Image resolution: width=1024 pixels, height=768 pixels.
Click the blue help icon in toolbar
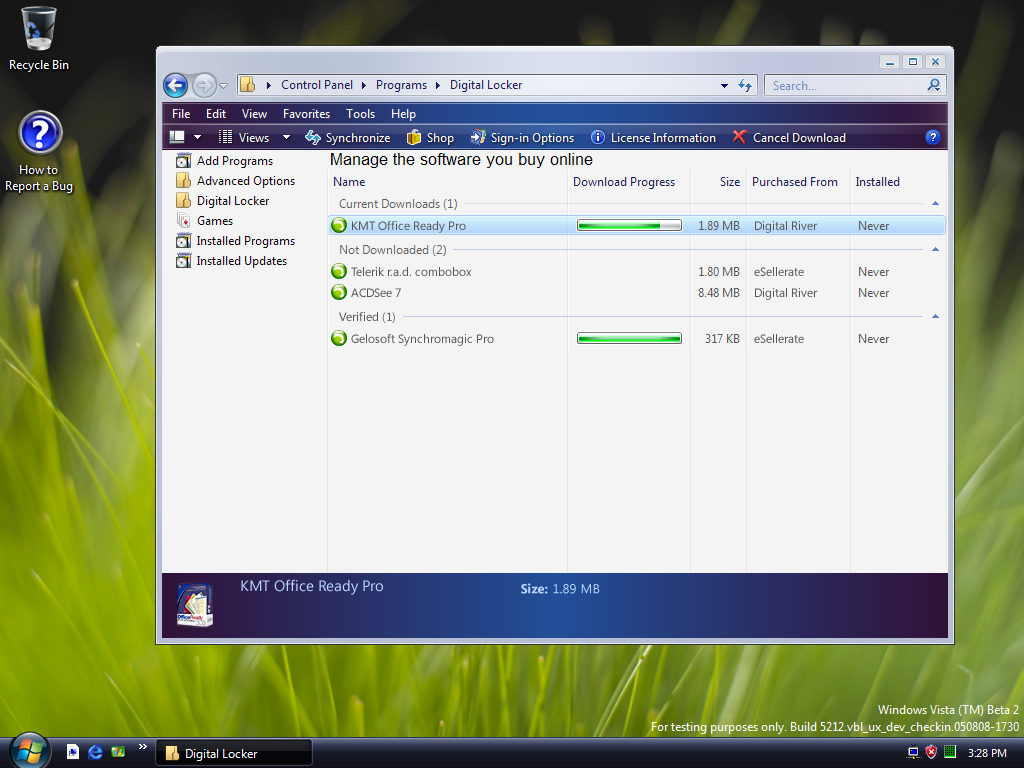click(933, 138)
